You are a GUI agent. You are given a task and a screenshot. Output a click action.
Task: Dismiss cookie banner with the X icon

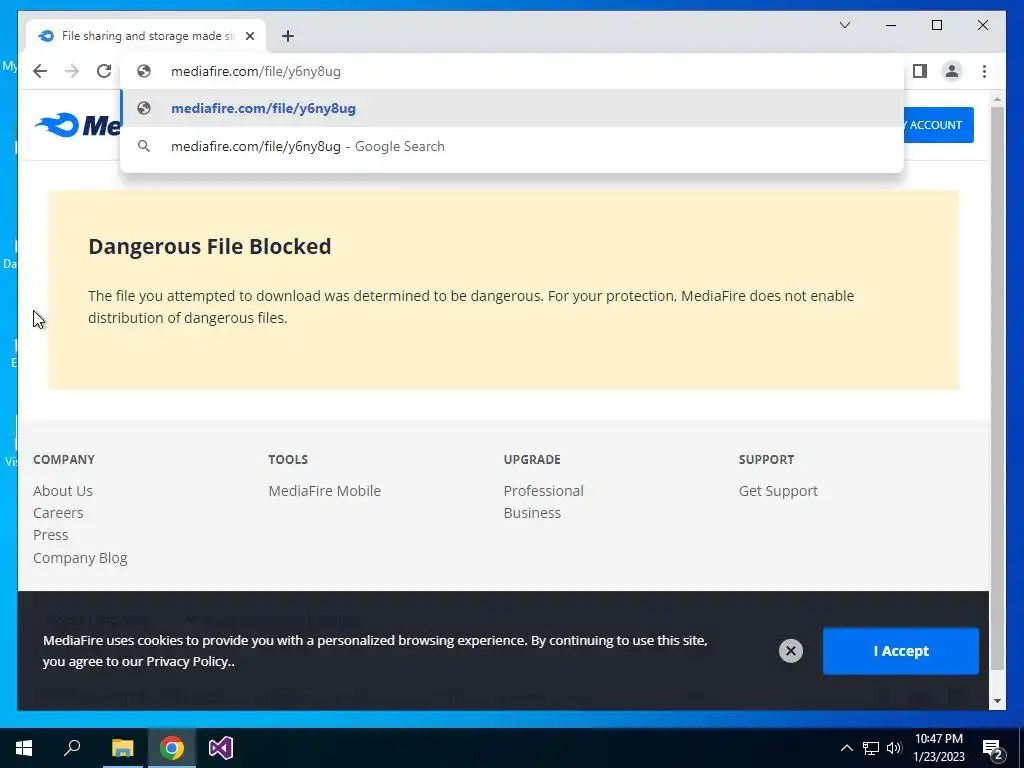pyautogui.click(x=790, y=650)
